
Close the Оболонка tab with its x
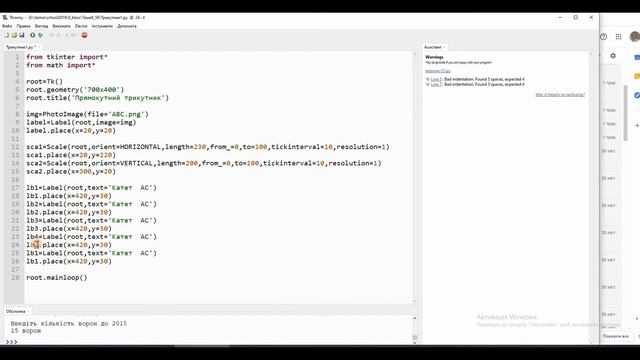28,311
